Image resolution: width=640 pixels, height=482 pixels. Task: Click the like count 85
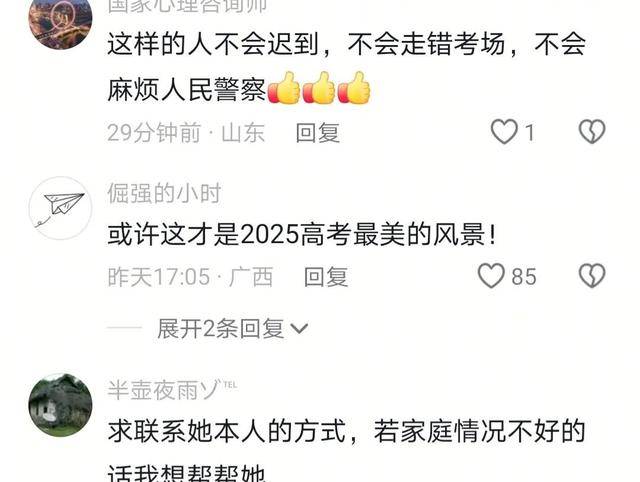tap(524, 277)
